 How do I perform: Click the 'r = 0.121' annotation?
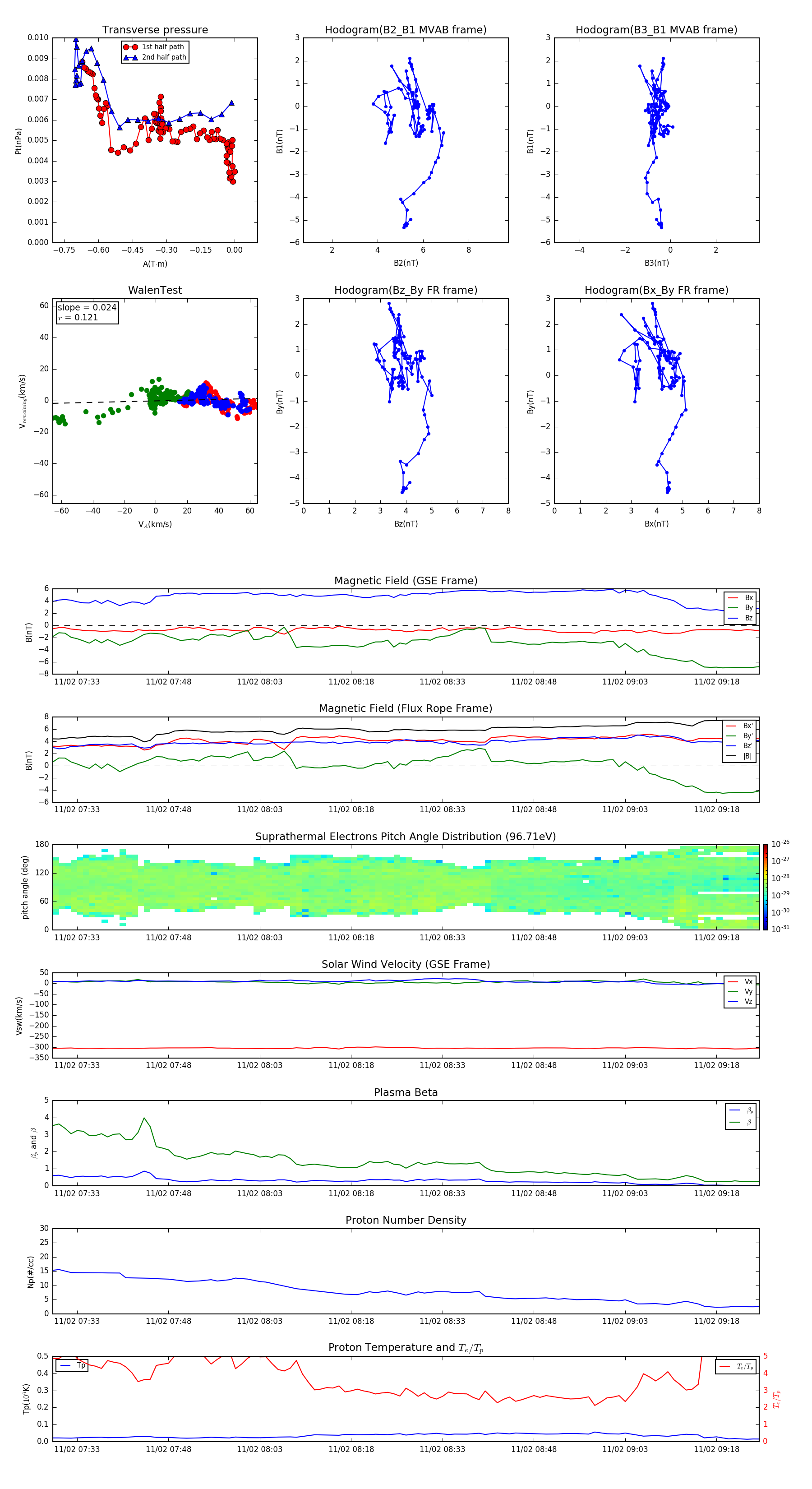click(x=78, y=317)
